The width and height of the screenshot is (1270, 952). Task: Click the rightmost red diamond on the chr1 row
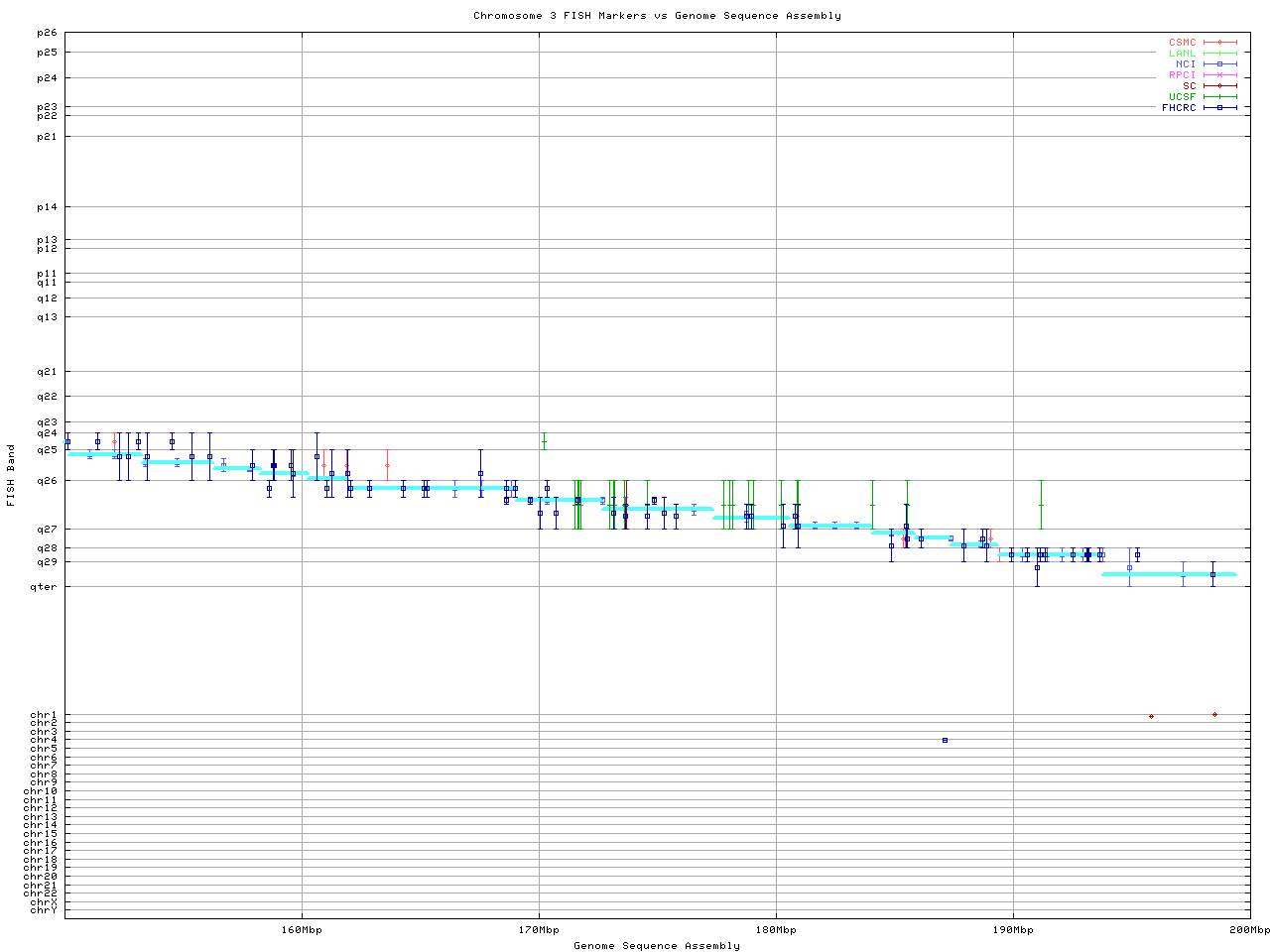(1214, 714)
